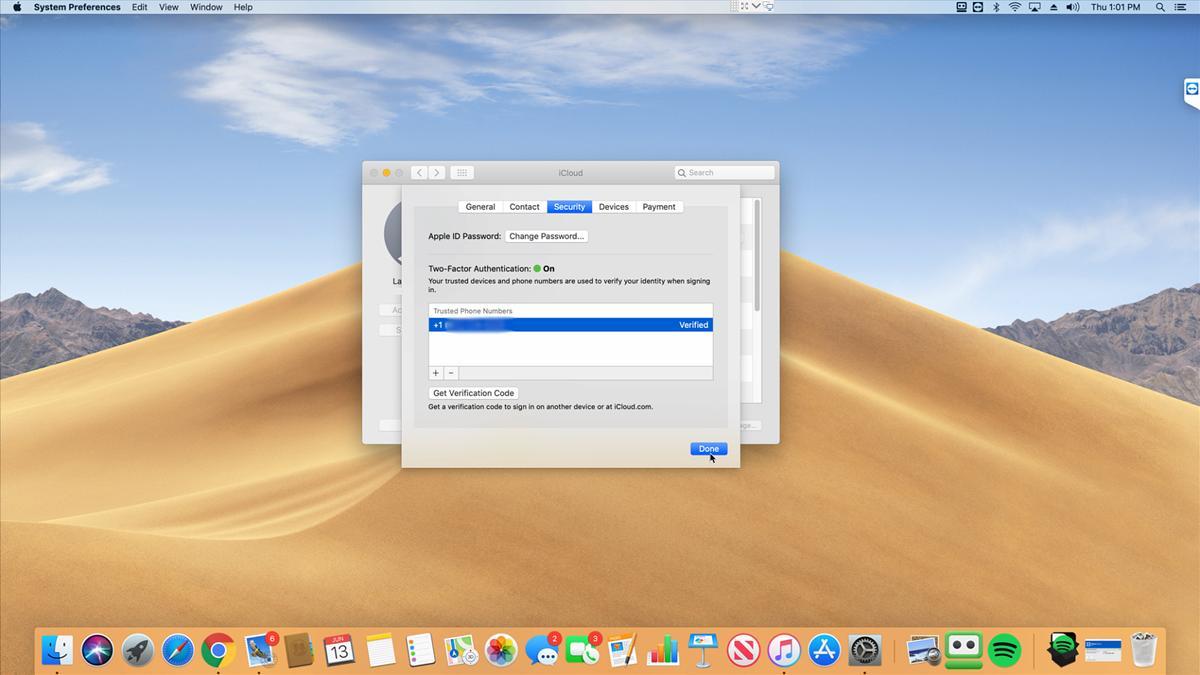Open the Window menu

[206, 7]
